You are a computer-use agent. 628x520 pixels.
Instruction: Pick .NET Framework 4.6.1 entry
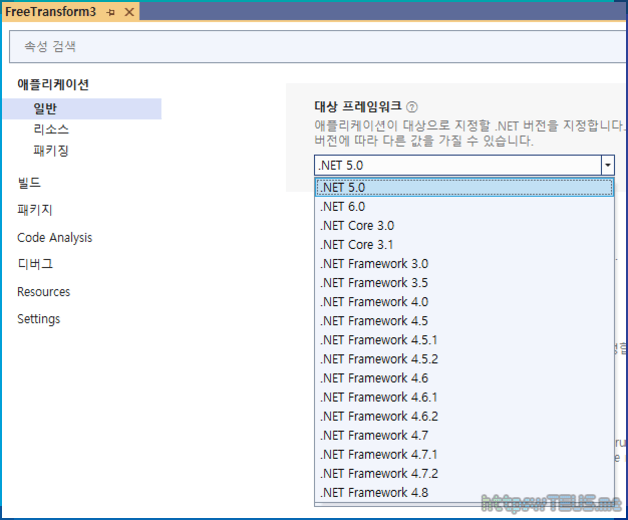tap(464, 397)
